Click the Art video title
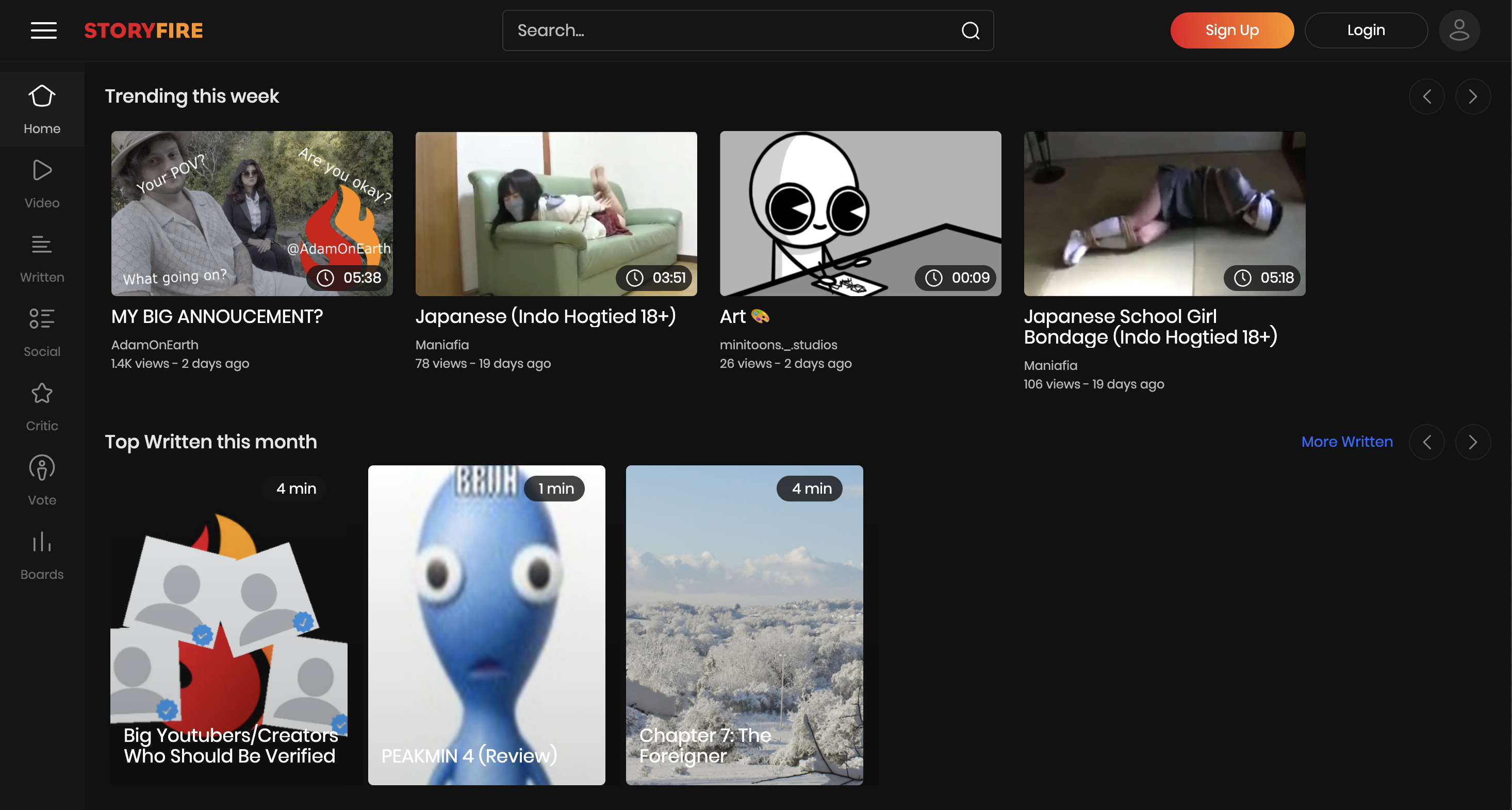Screen dimensions: 1512x810 point(744,317)
